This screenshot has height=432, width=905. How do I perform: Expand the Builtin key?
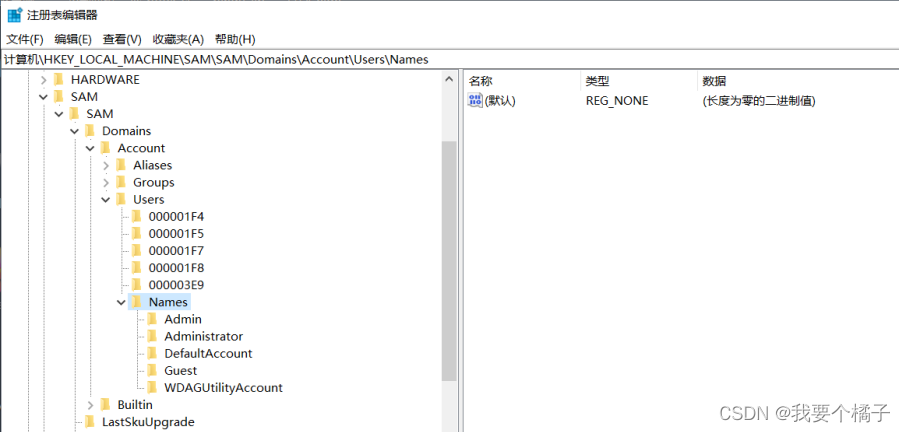[90, 405]
